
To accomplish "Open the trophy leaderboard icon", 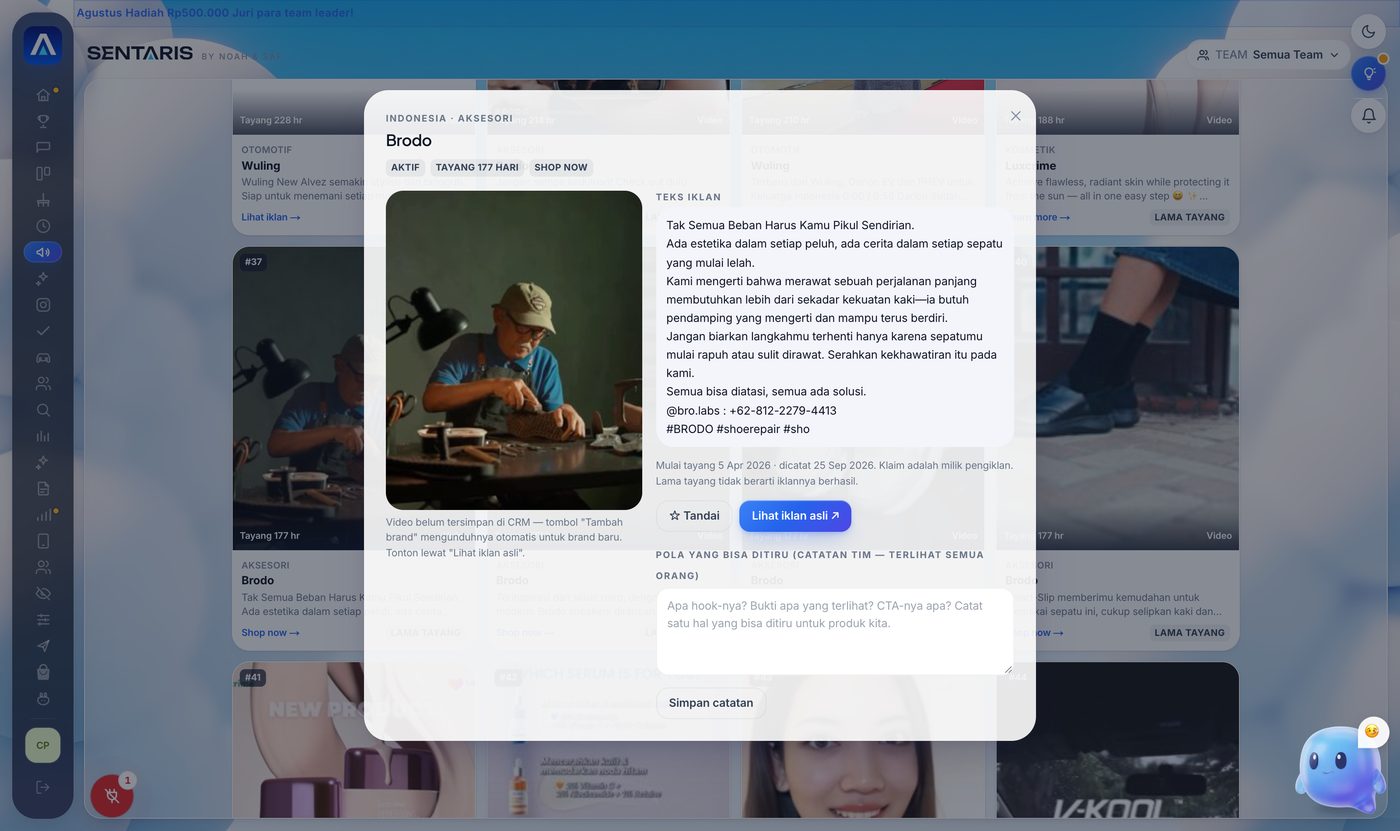I will [x=43, y=121].
